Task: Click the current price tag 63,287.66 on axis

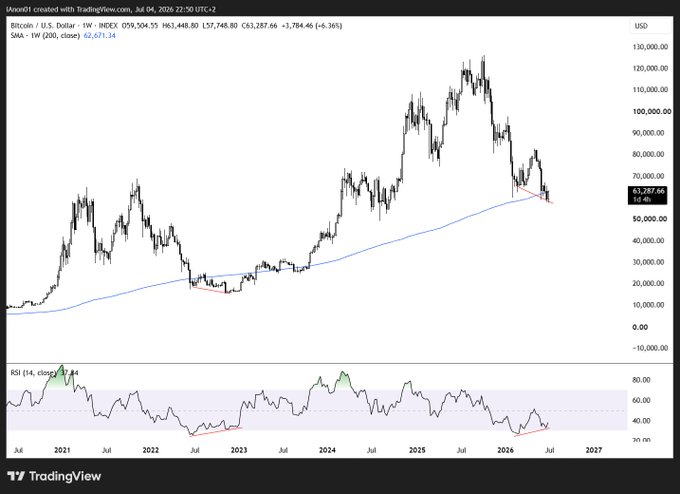Action: 648,191
